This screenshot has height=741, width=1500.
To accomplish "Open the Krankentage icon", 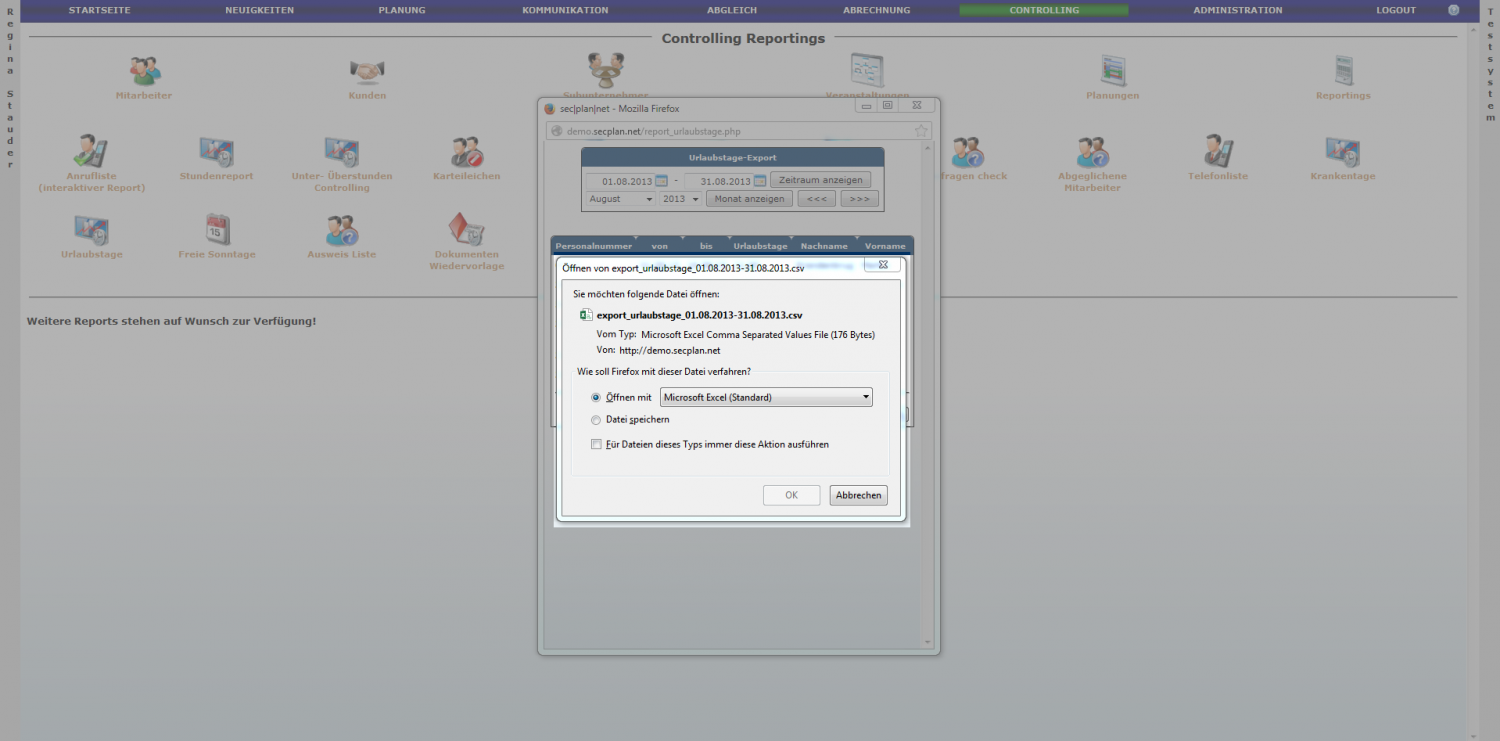I will pyautogui.click(x=1343, y=151).
